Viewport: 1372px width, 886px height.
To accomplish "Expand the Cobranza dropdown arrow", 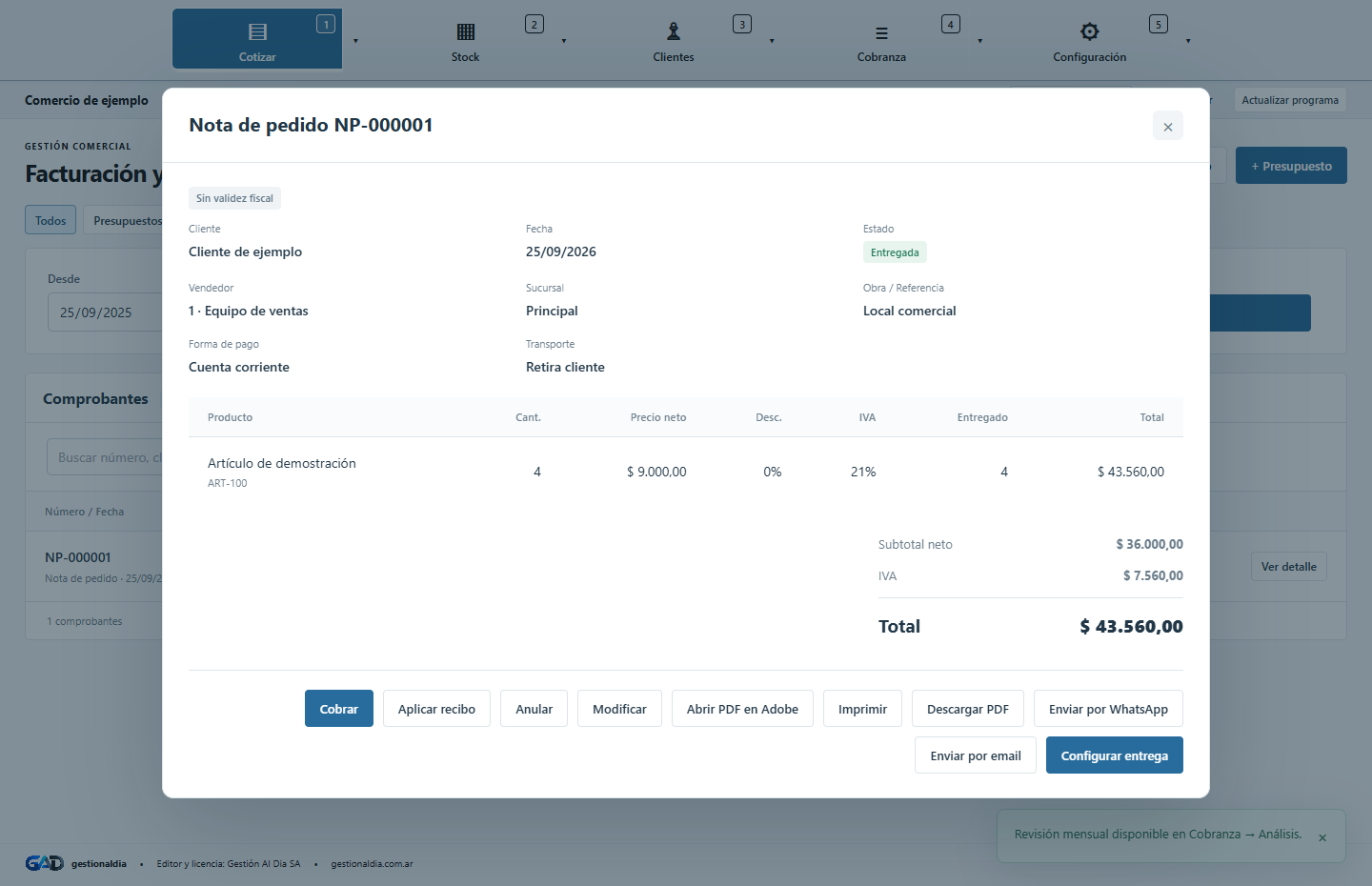I will pyautogui.click(x=979, y=41).
